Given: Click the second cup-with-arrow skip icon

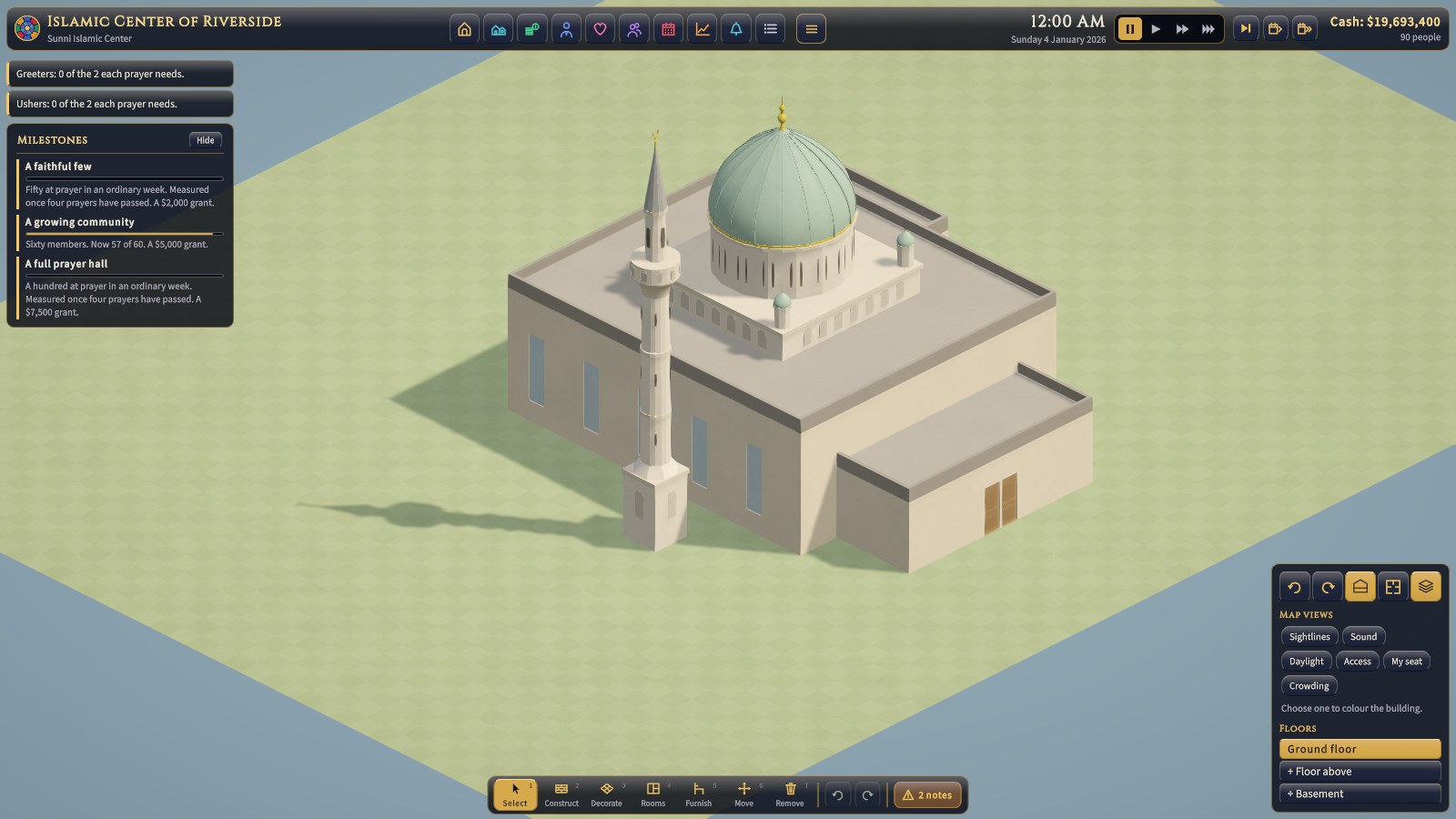Looking at the screenshot, I should 1304,29.
